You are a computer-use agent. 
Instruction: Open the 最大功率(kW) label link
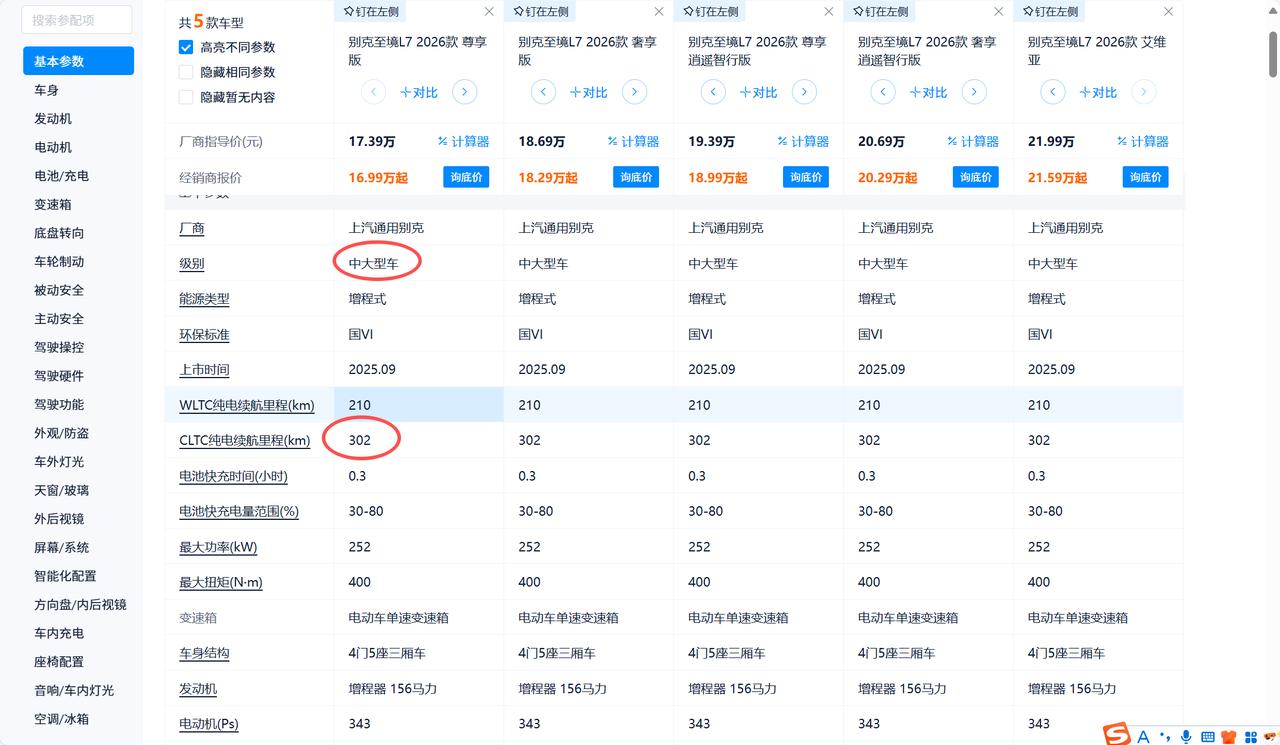click(218, 547)
